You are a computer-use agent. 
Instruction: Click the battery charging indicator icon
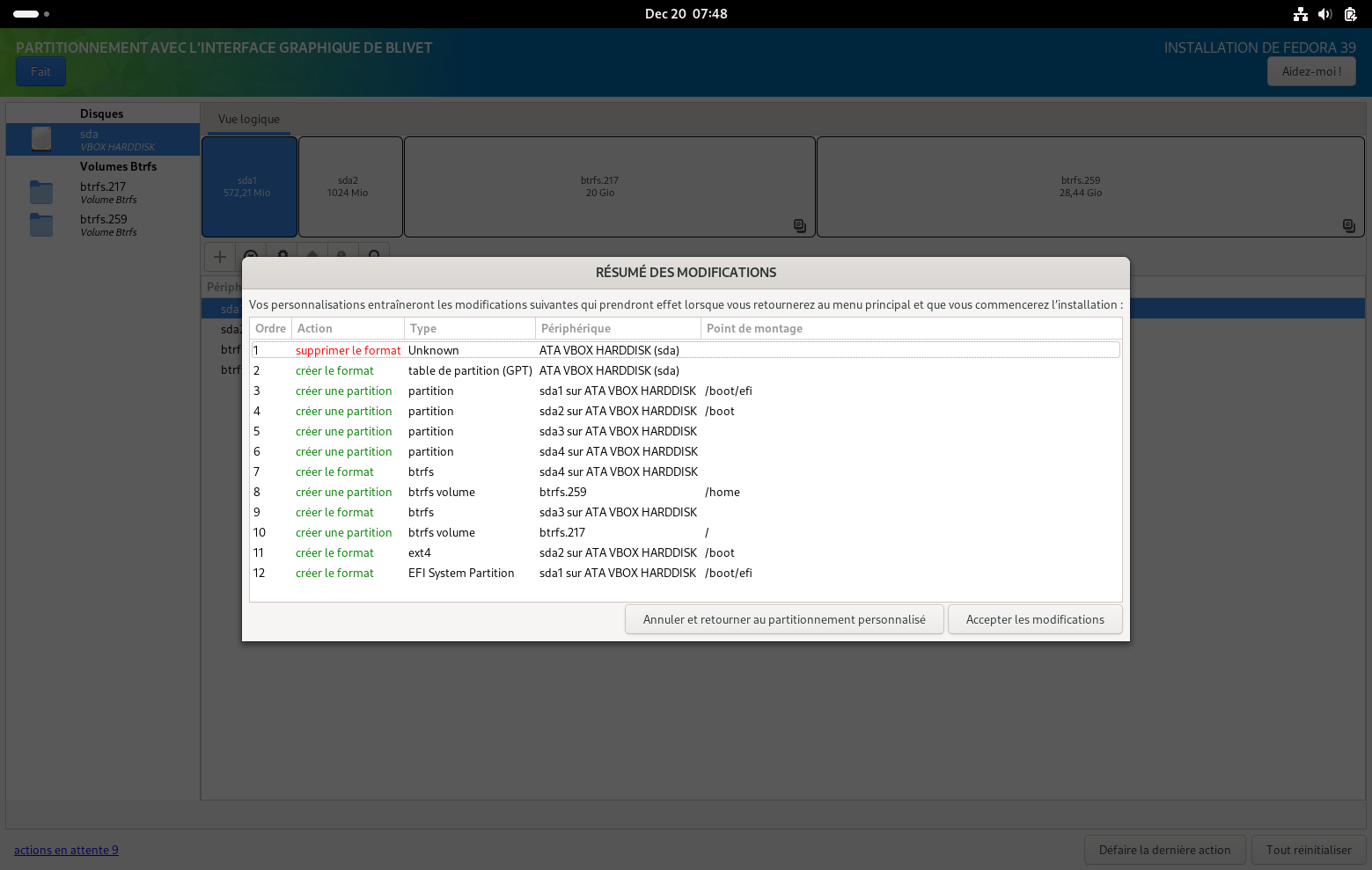click(x=1350, y=14)
